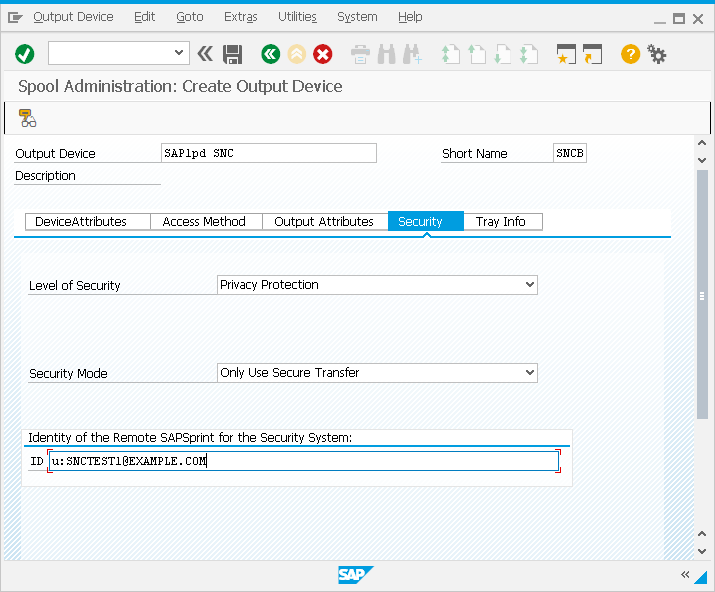Click the upper scroll down arrow
Screen dimensions: 715x592
[702, 160]
